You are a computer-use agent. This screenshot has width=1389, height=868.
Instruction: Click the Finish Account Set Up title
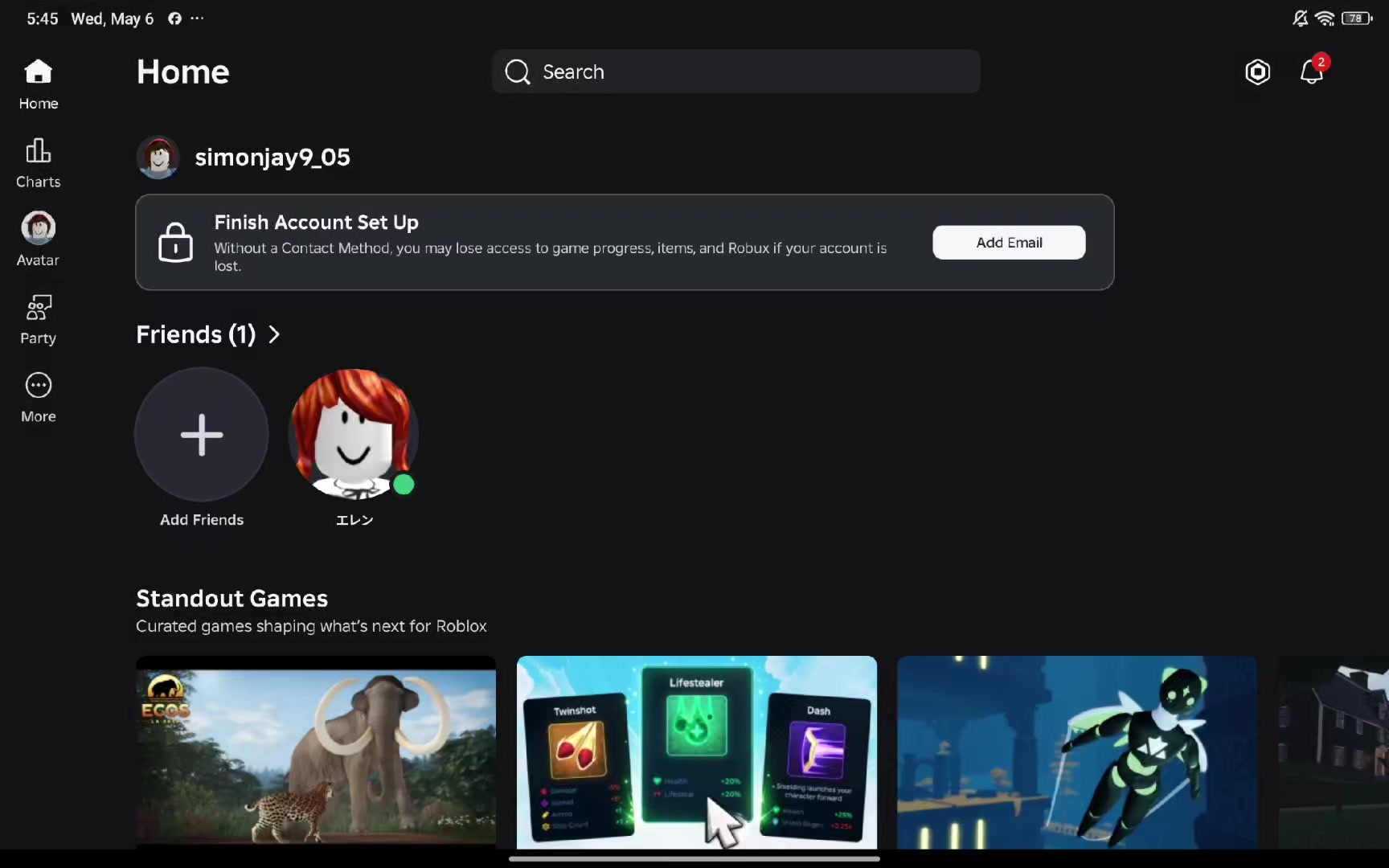click(317, 223)
